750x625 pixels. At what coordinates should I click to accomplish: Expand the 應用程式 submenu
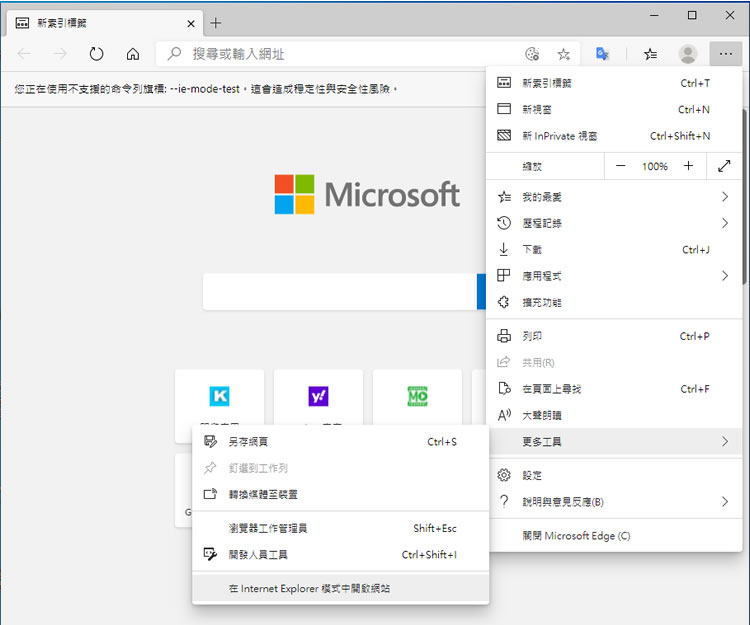(724, 276)
